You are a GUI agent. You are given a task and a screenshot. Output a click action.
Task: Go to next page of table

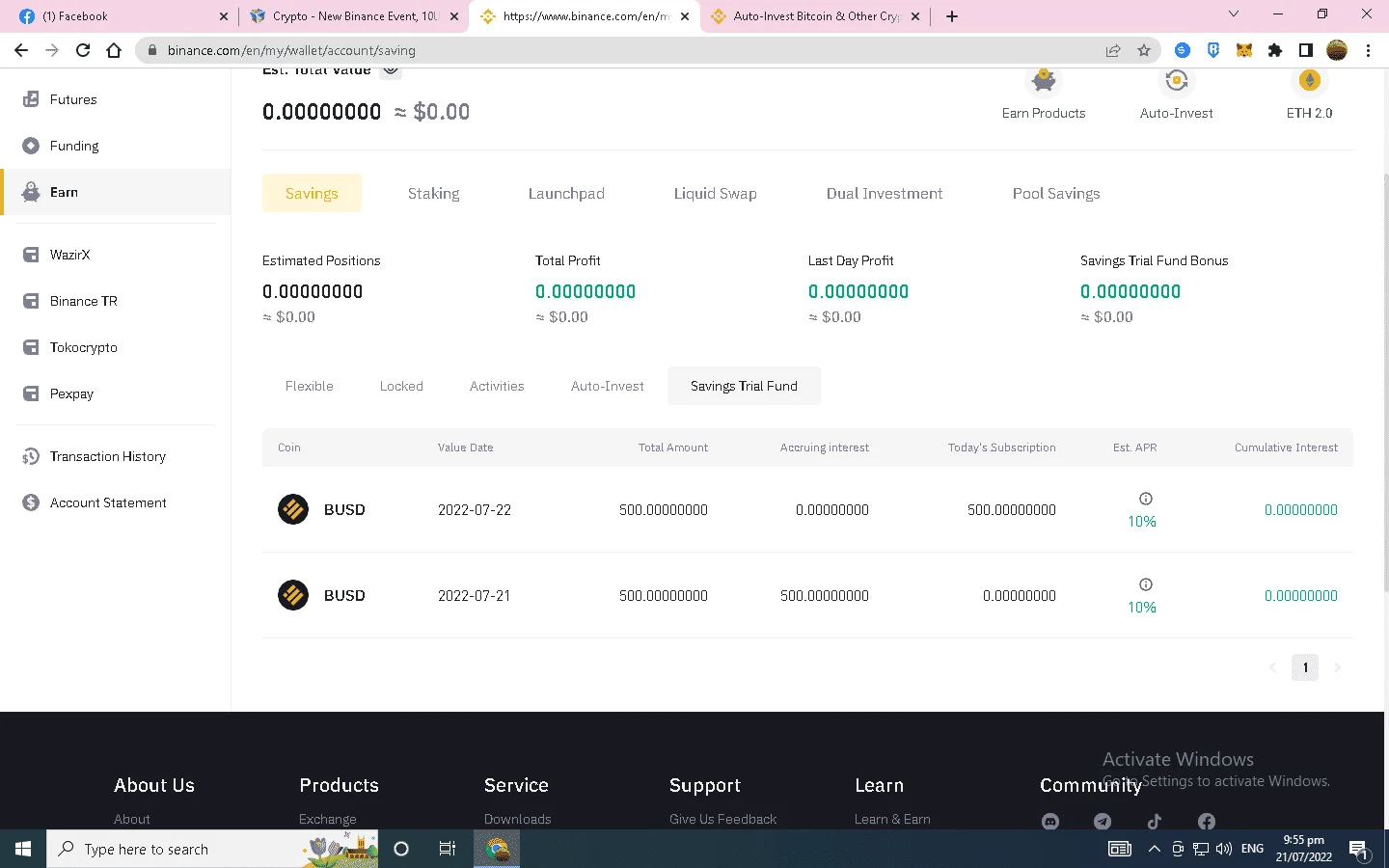[x=1338, y=667]
